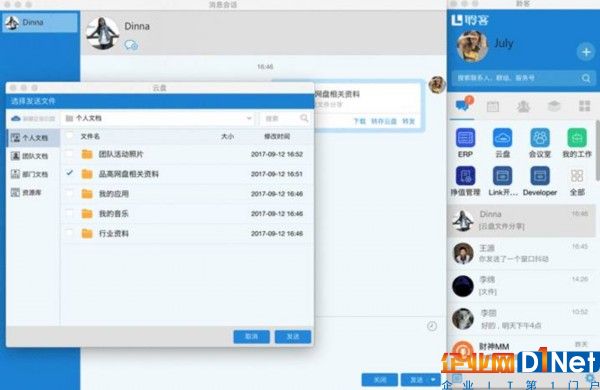Show all apps via 全部 icon

pyautogui.click(x=577, y=176)
